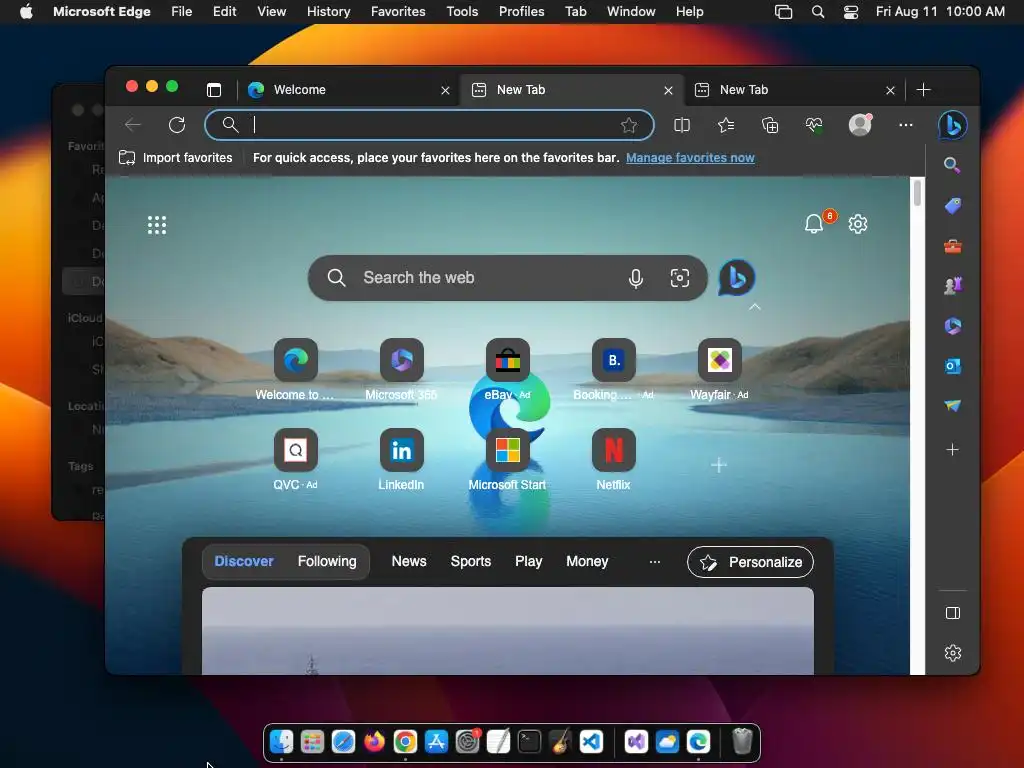Open sidebar settings gear at bottom

pos(952,653)
